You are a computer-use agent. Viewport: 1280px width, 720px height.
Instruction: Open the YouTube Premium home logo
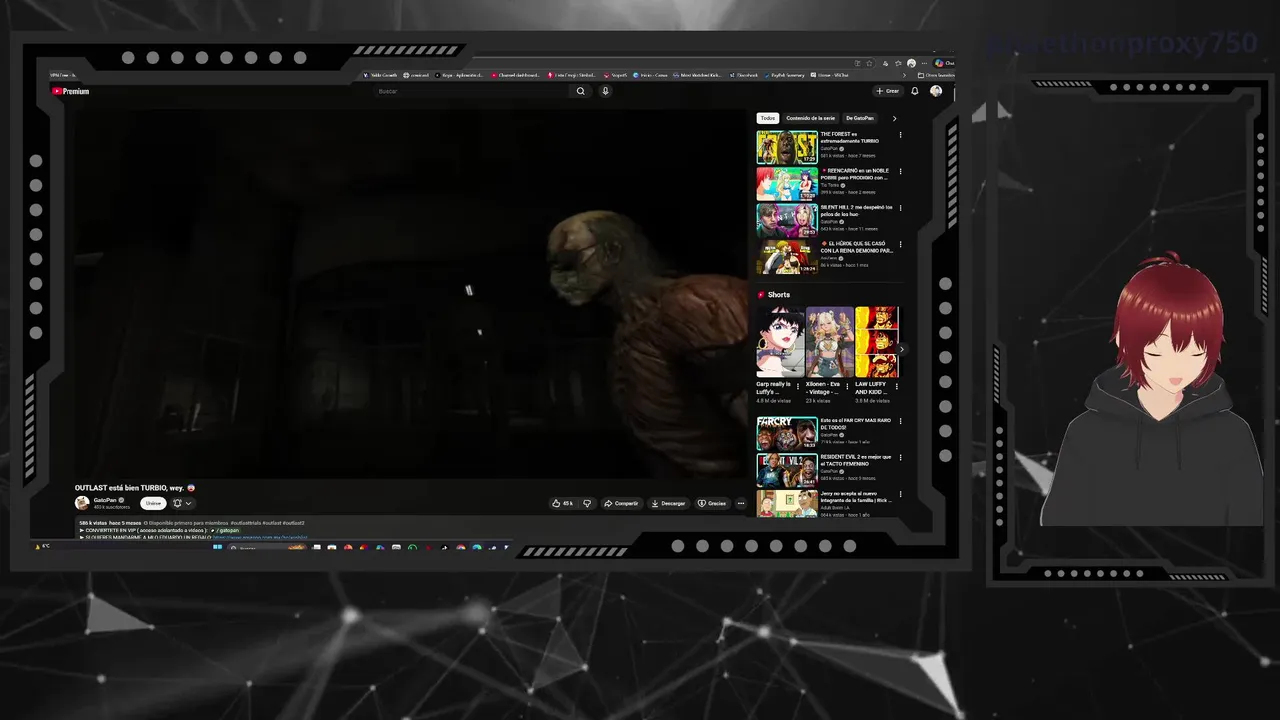[71, 91]
